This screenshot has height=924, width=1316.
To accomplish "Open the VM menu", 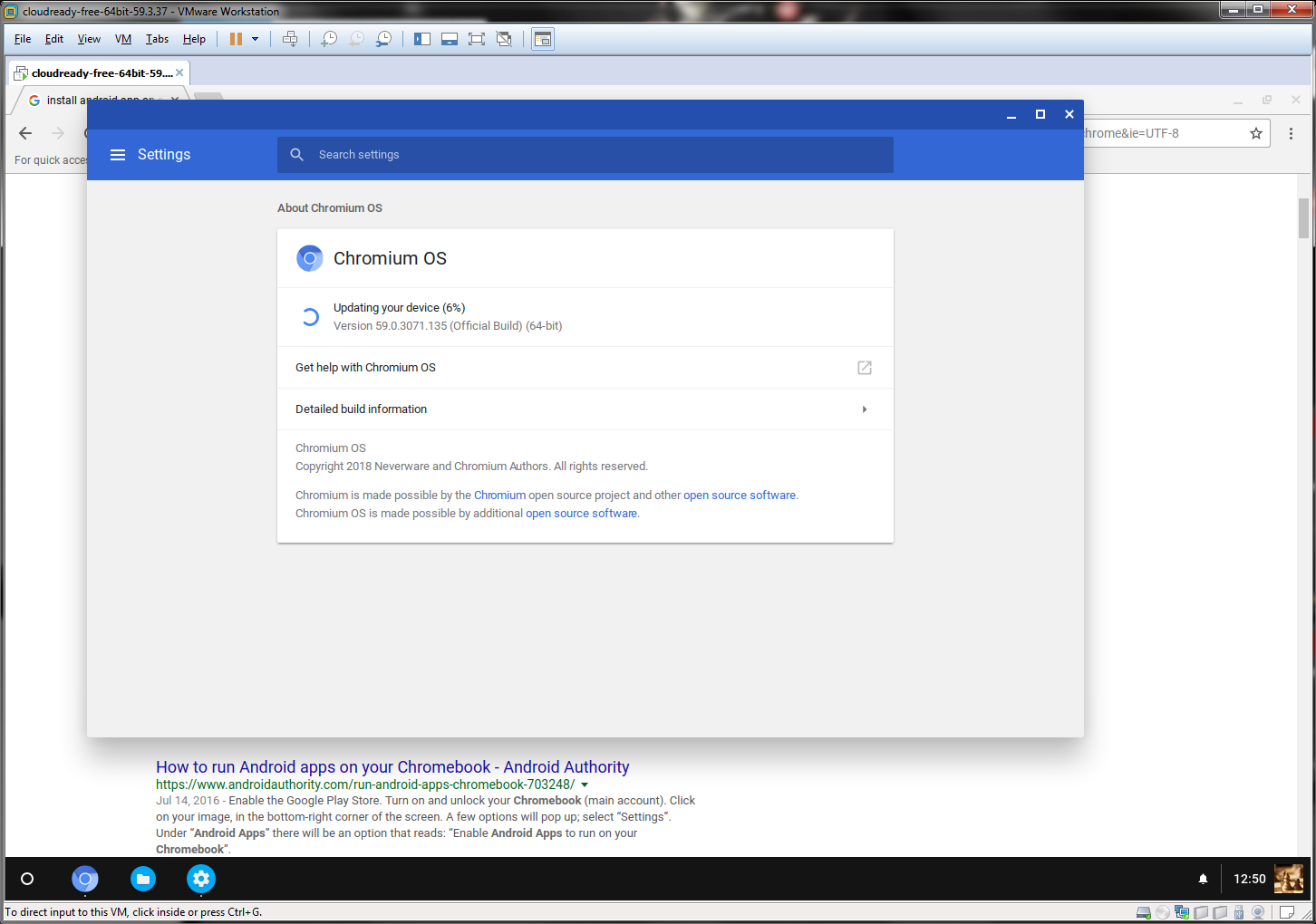I will [x=123, y=39].
